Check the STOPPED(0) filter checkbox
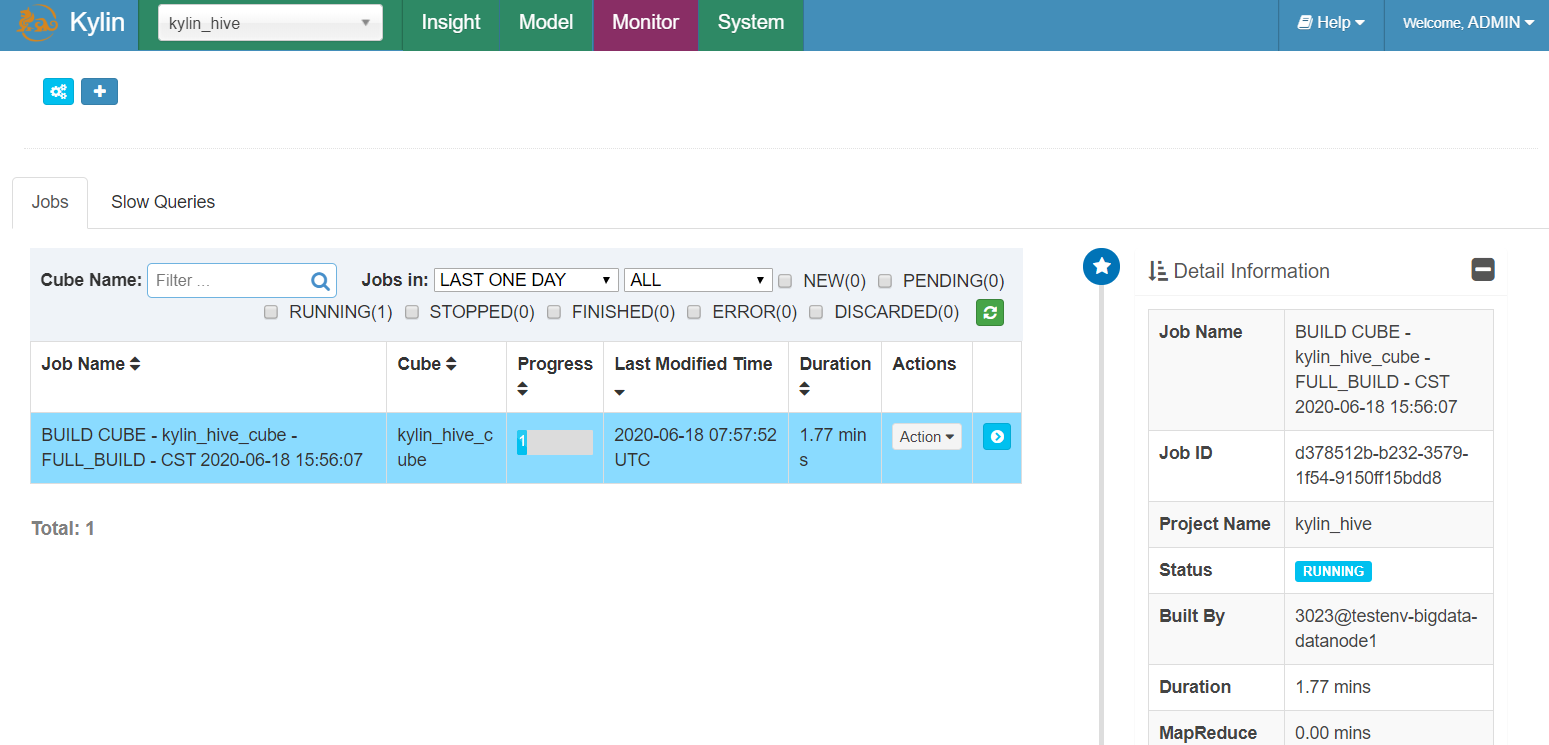This screenshot has height=745, width=1549. [x=412, y=312]
